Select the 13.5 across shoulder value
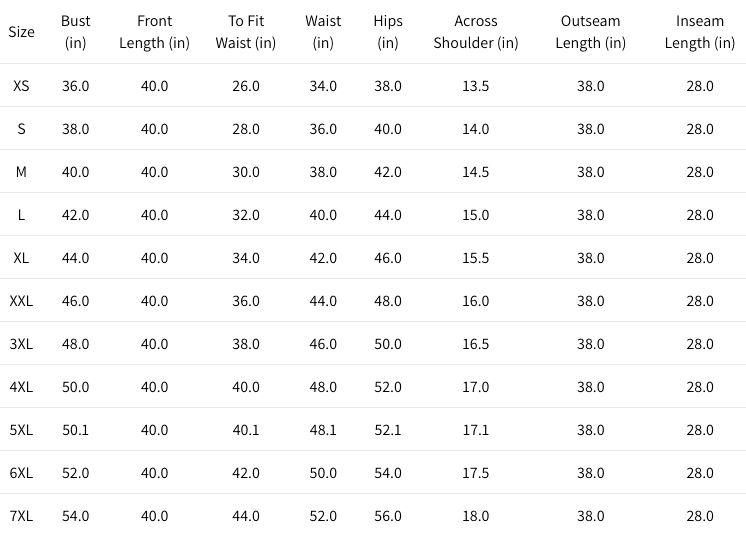The image size is (746, 534). coord(476,86)
